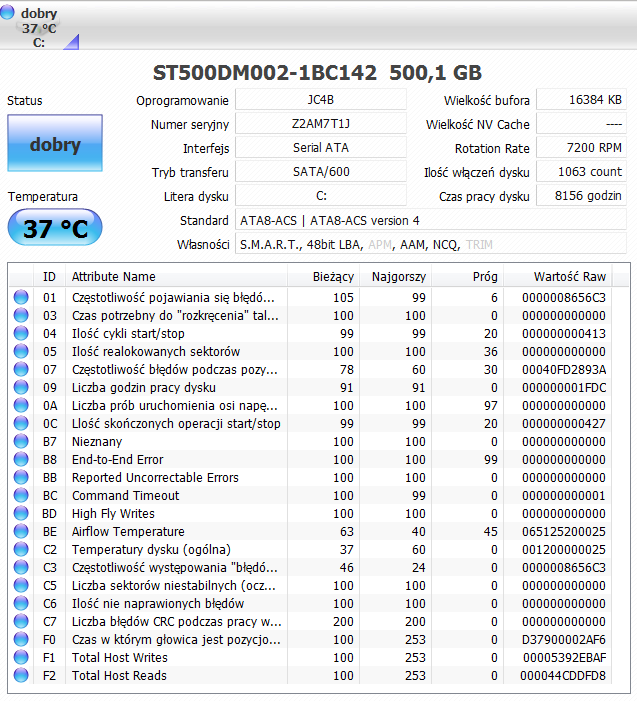Click the Ilość włączeń dysku value 1063 count
637x701 pixels.
click(x=581, y=172)
